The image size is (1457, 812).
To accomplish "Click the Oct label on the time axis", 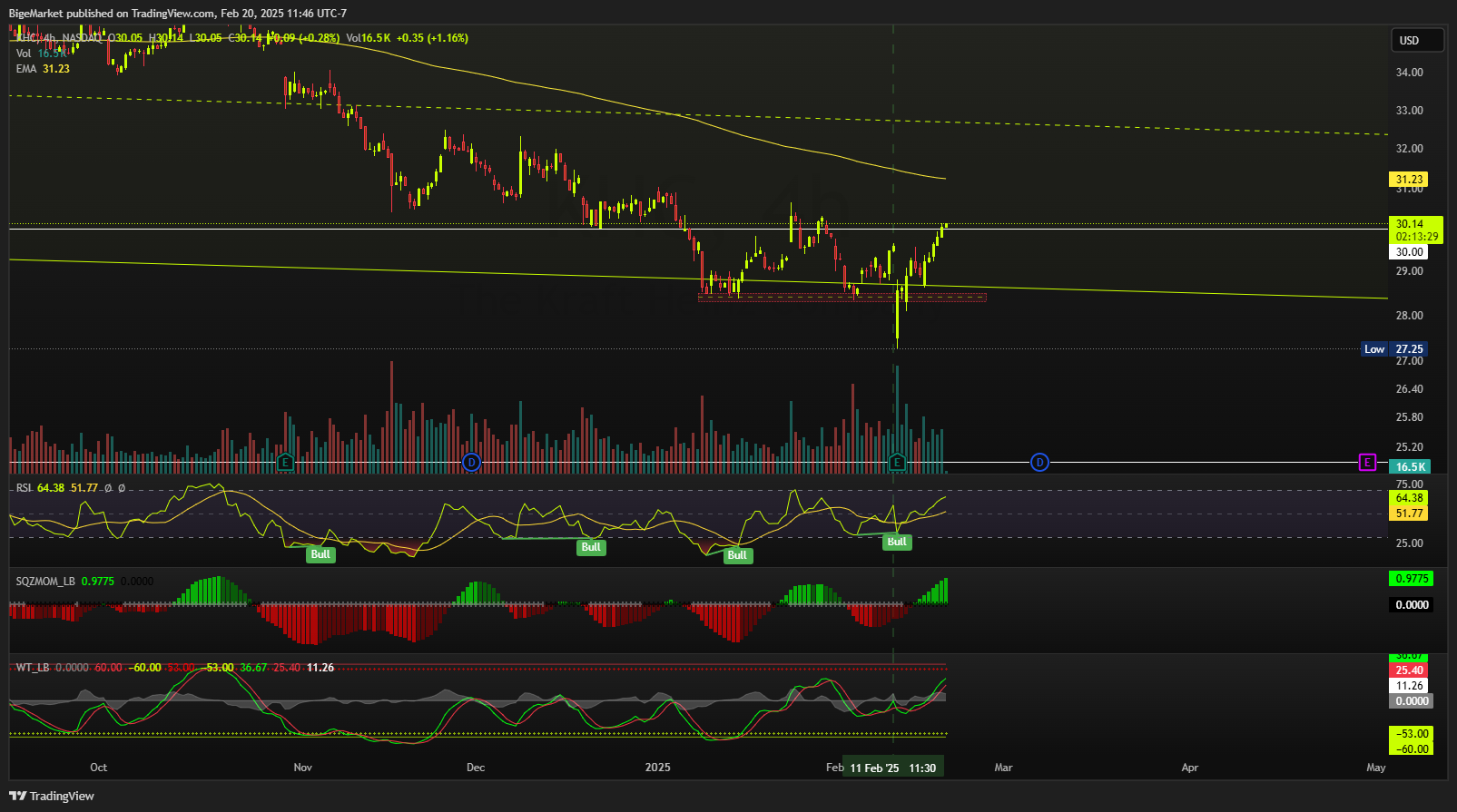I will pos(99,768).
